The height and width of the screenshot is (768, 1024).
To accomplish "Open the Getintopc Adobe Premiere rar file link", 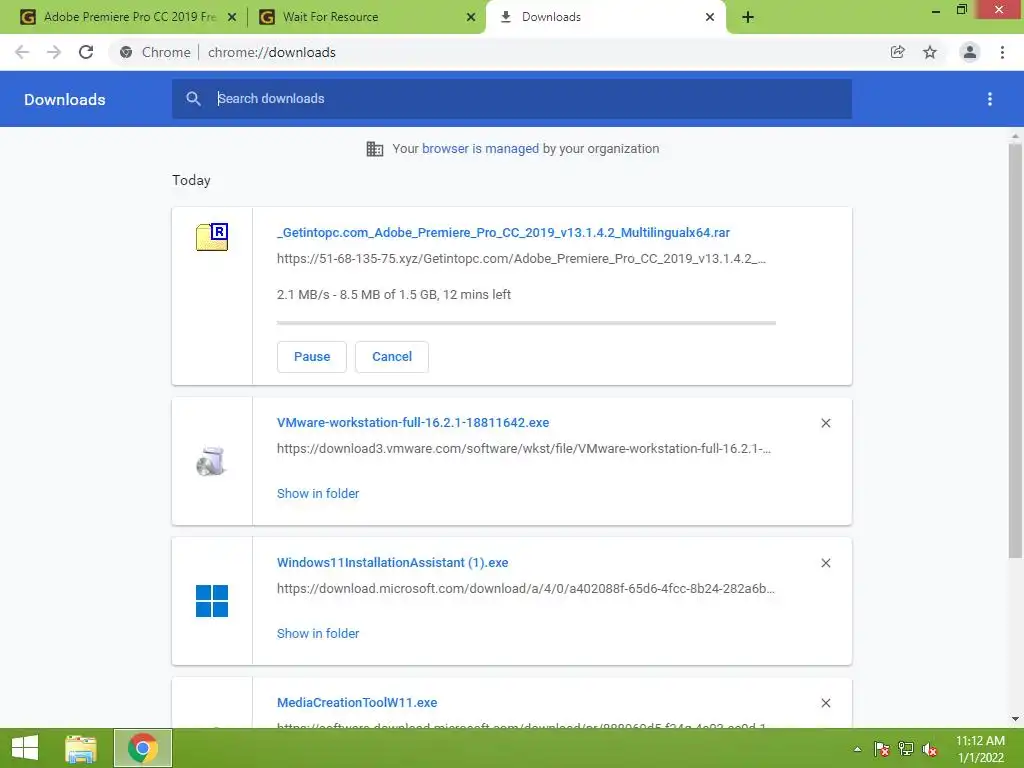I will pyautogui.click(x=503, y=232).
